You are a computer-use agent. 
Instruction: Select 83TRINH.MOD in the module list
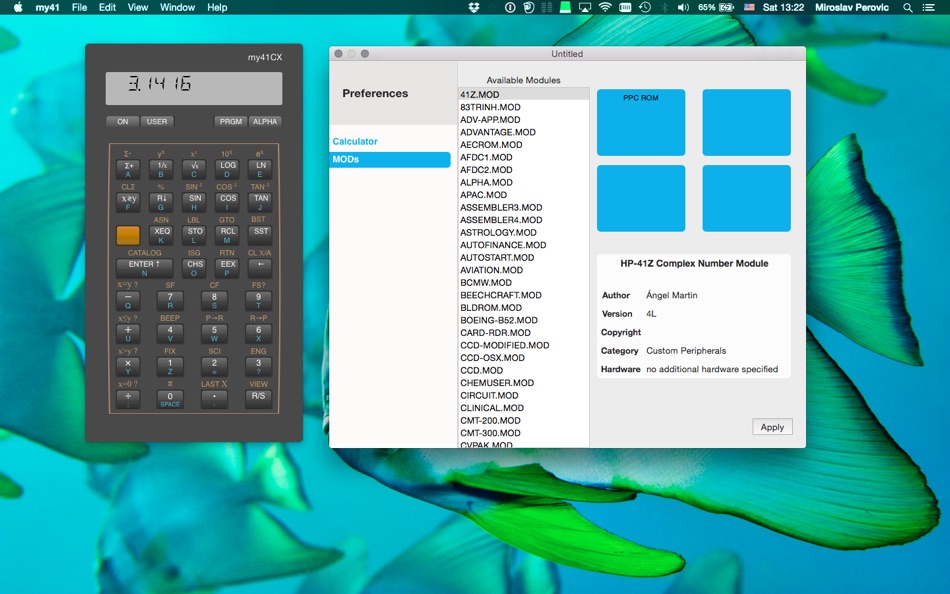click(x=523, y=107)
